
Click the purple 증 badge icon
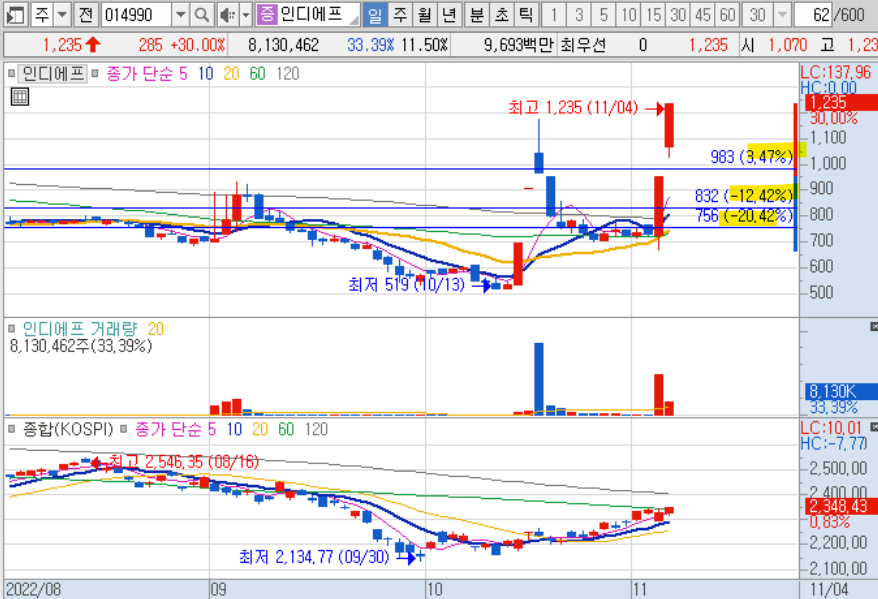click(267, 14)
